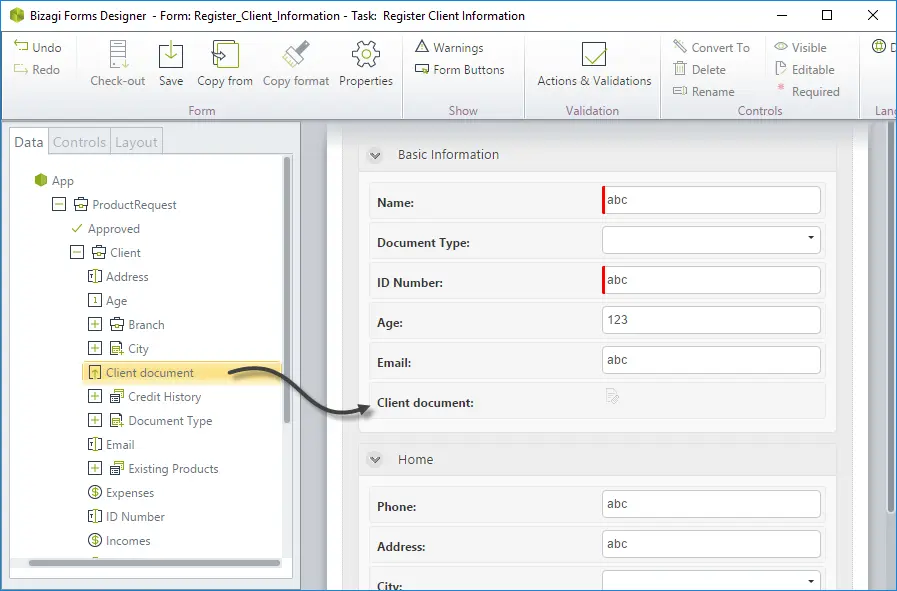Screen dimensions: 897x591
Task: Click Convert To control
Action: pyautogui.click(x=711, y=47)
